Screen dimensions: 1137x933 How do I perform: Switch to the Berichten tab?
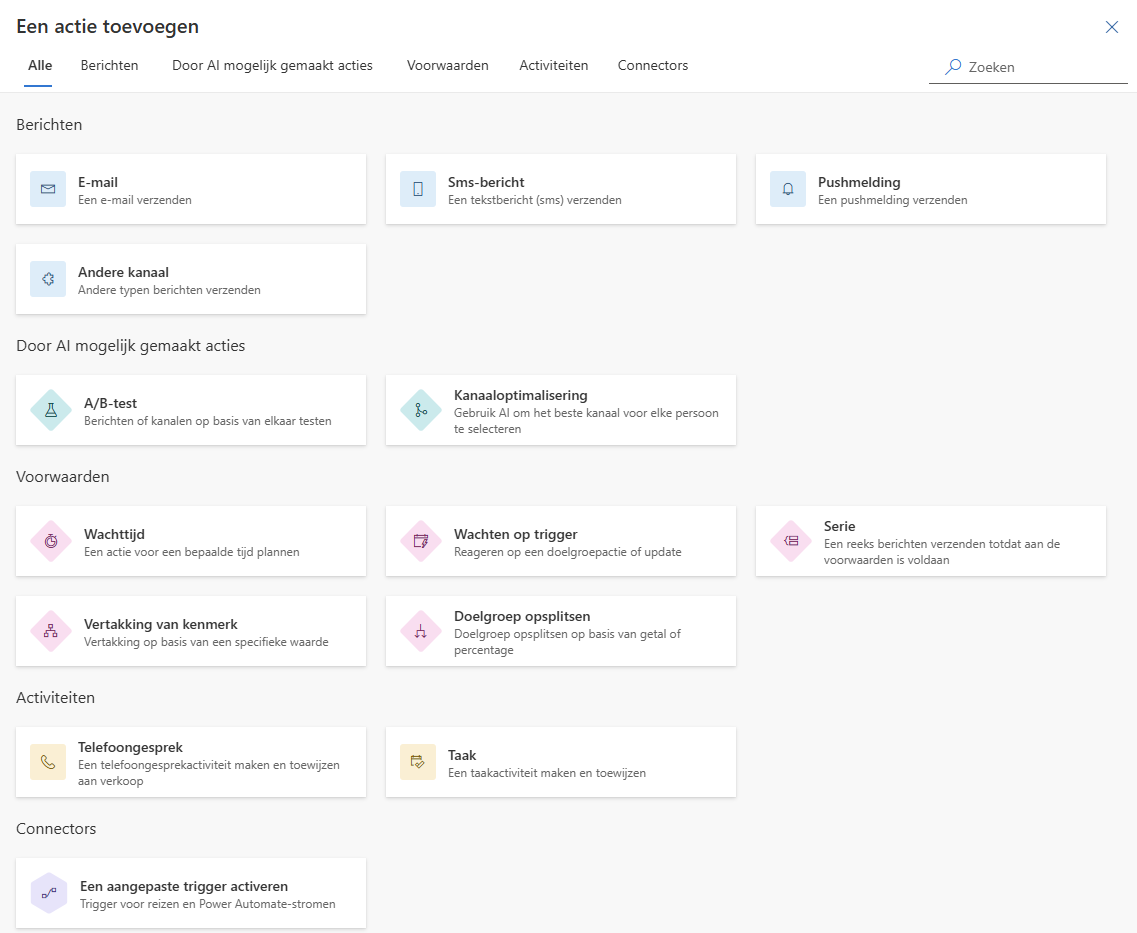(x=109, y=66)
